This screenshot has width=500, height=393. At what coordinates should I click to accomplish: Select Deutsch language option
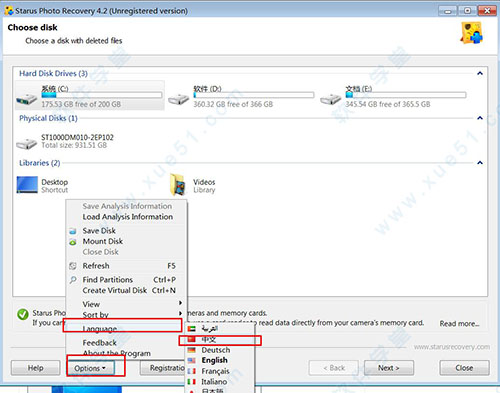tap(220, 350)
